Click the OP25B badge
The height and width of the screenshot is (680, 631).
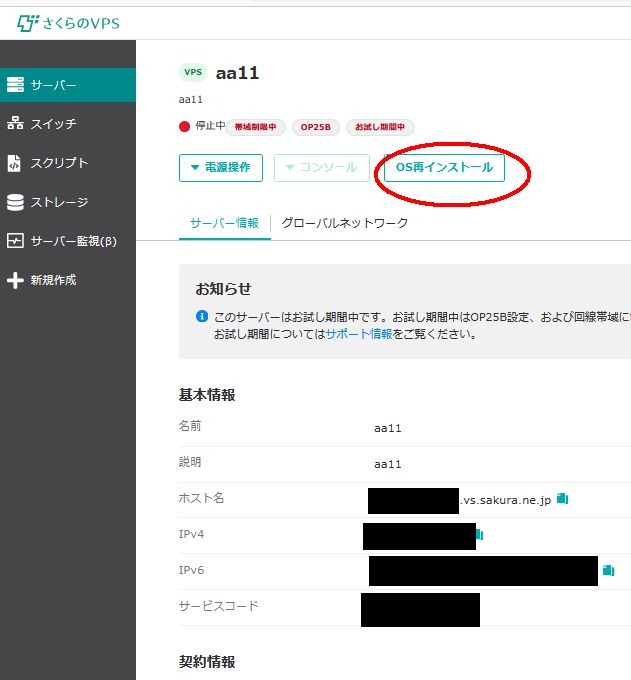point(315,128)
